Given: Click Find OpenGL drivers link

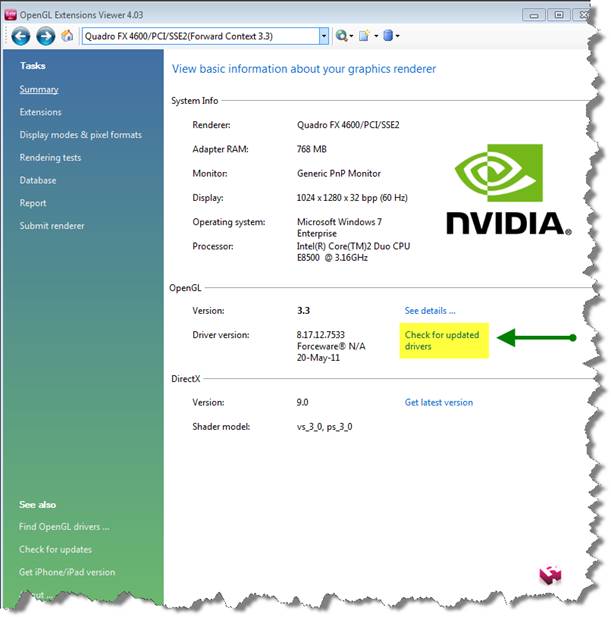Looking at the screenshot, I should [64, 527].
